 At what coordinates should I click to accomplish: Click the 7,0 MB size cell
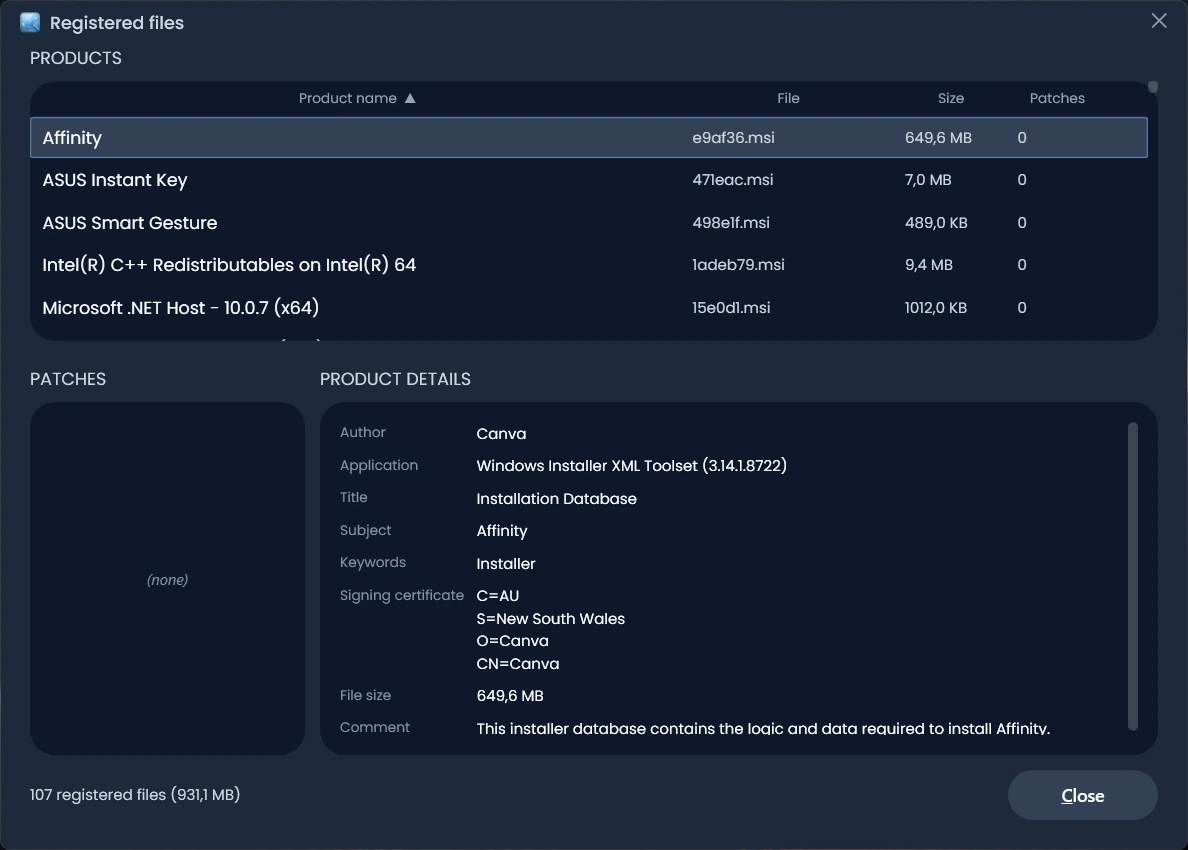coord(927,180)
